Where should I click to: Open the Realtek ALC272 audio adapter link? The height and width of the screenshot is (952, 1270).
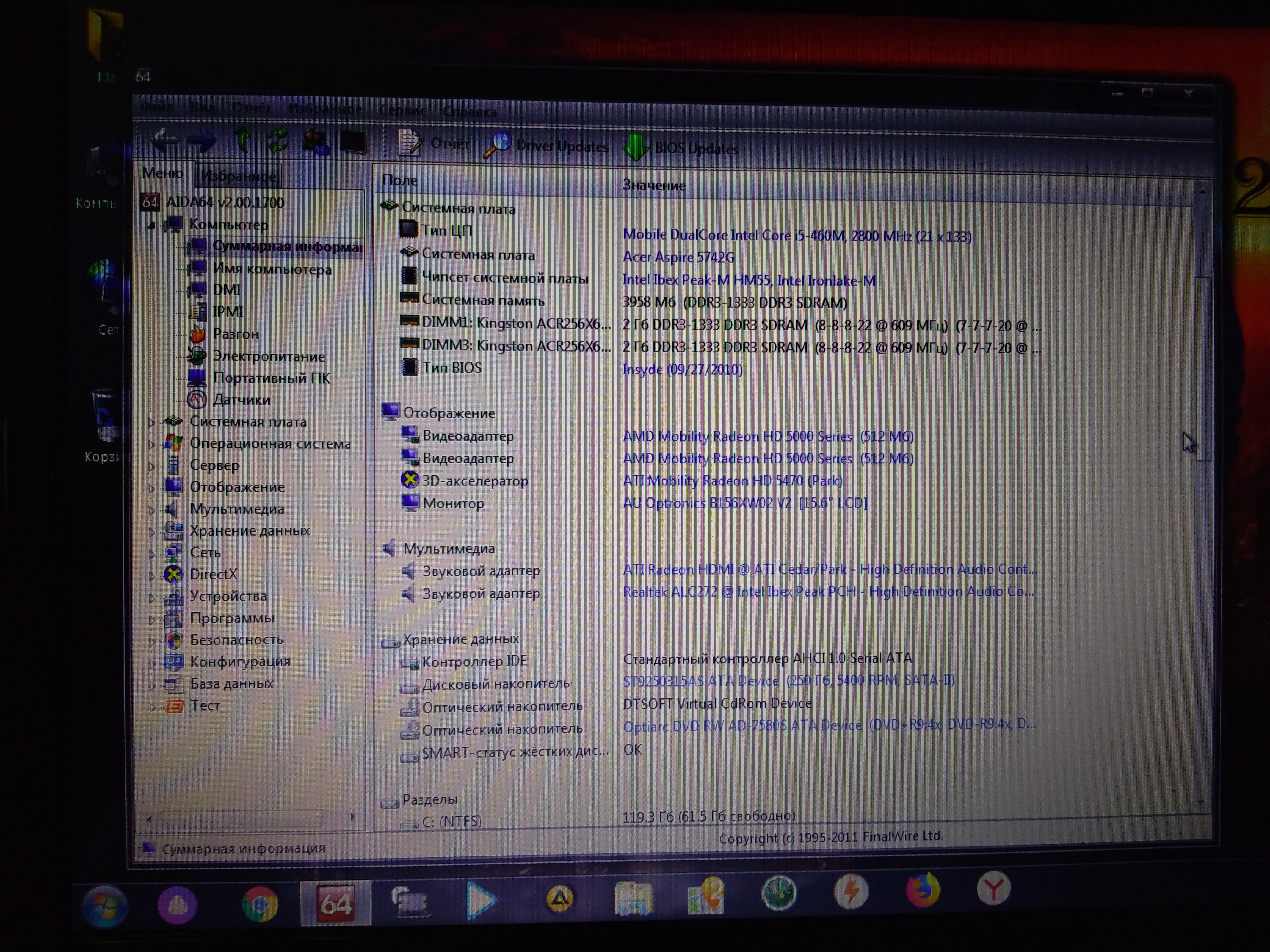point(829,592)
